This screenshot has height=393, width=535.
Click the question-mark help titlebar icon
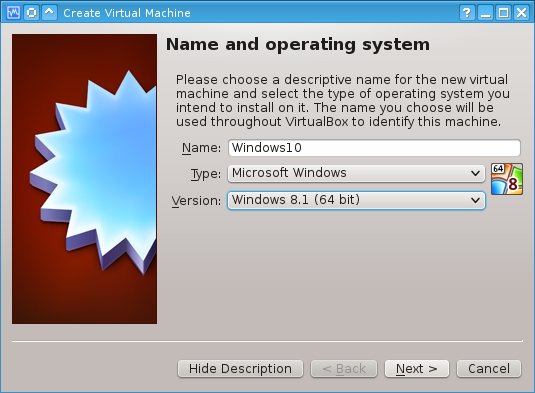click(x=467, y=13)
